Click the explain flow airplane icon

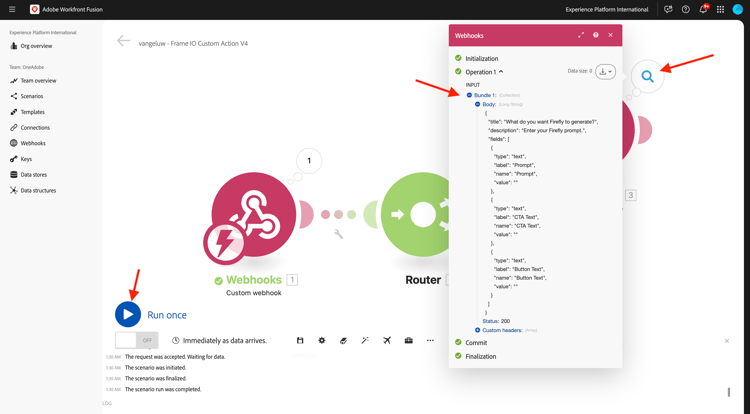(x=387, y=340)
